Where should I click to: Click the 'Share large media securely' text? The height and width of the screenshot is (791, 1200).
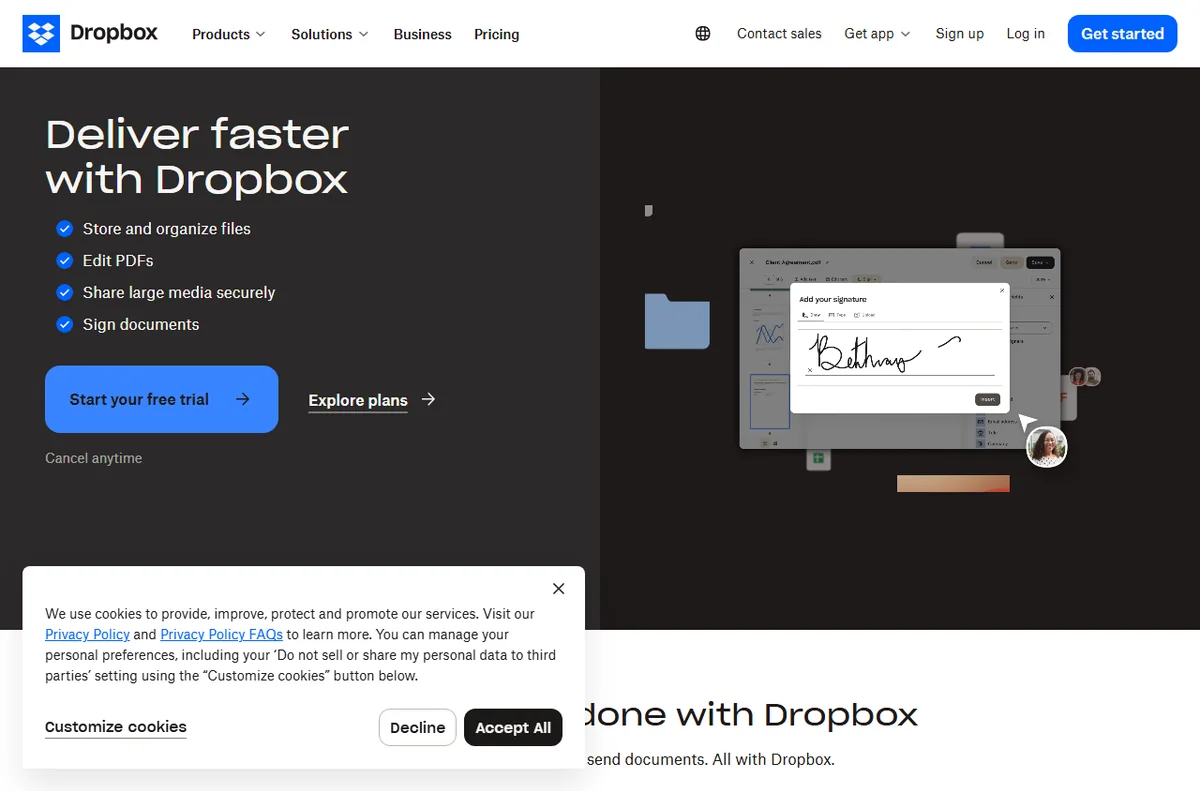tap(179, 293)
